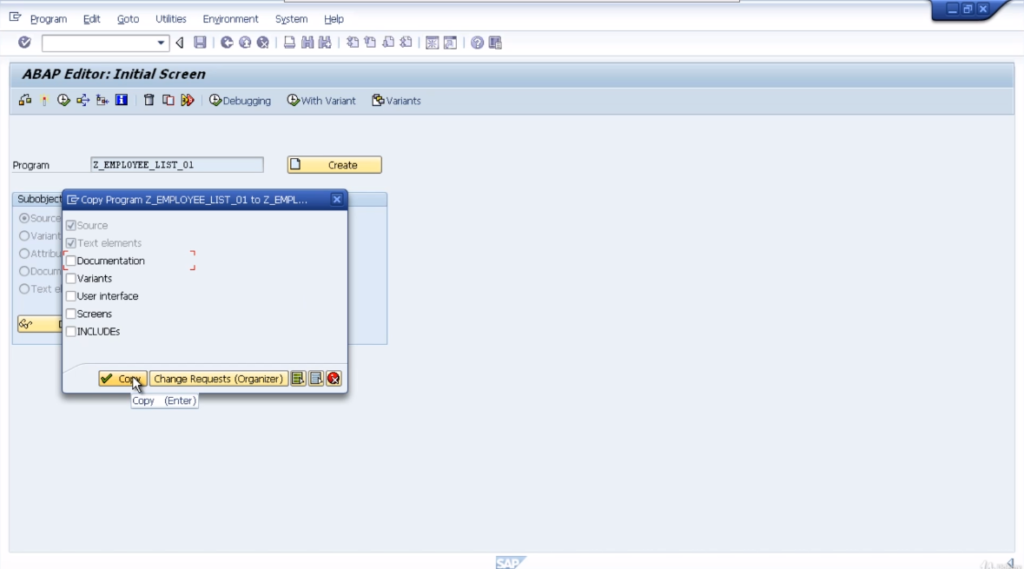Click the red Cancel icon in the Copy dialog
Screen dimensions: 1024x569
point(334,378)
